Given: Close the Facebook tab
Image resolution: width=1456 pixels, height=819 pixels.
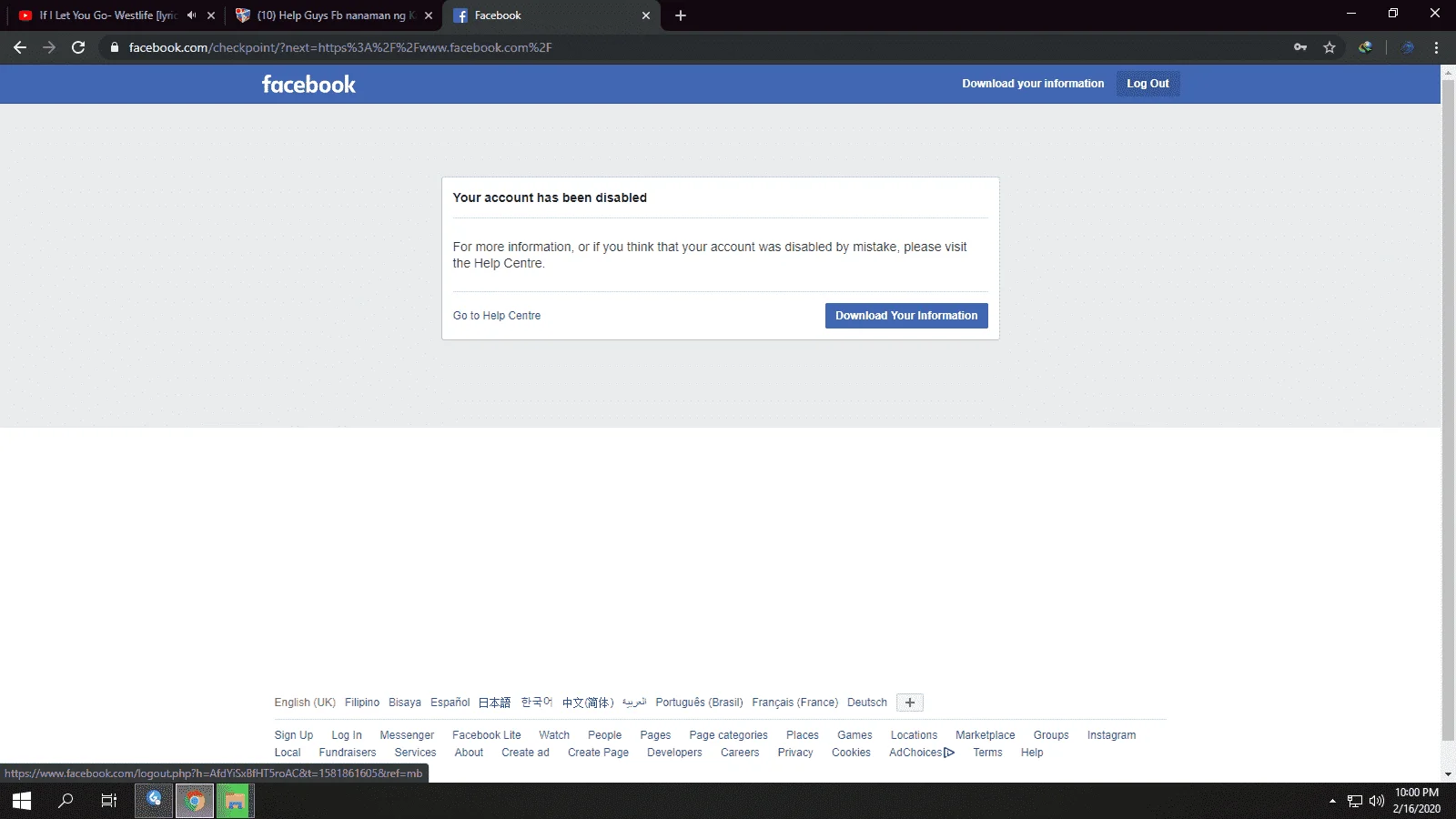Looking at the screenshot, I should (646, 15).
